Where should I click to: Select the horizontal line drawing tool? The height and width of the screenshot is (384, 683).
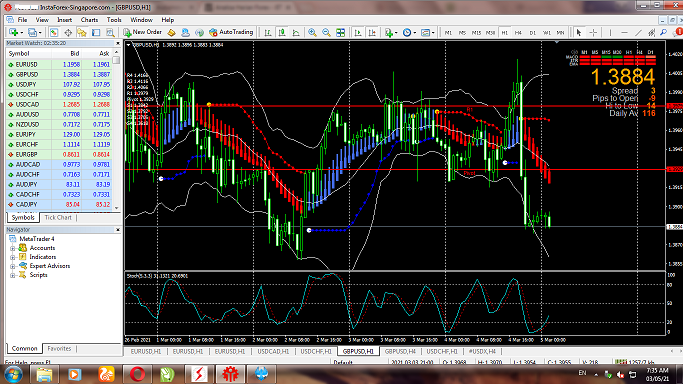(x=624, y=33)
